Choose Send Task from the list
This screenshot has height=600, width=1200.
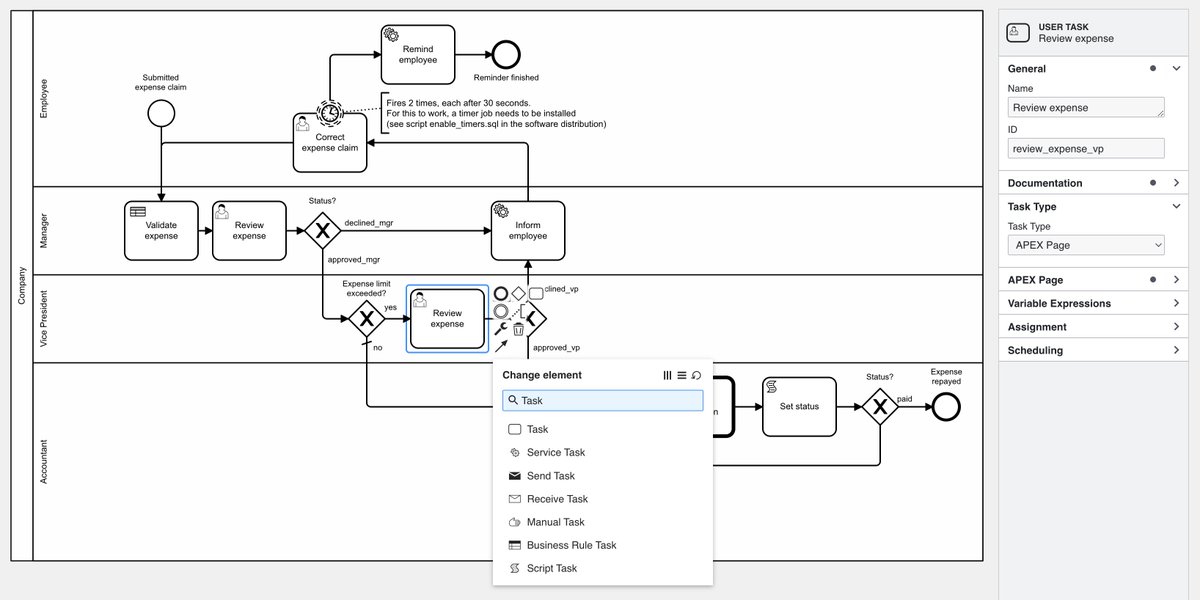point(603,476)
